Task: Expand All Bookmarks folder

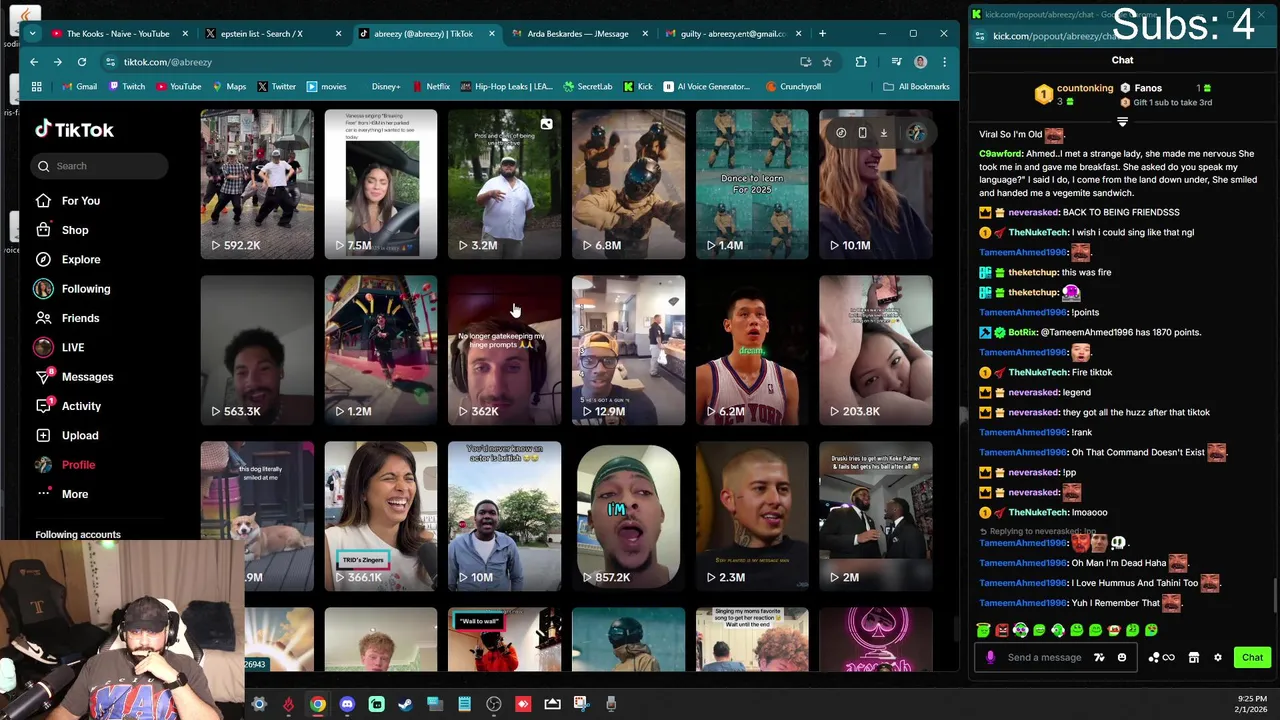Action: pyautogui.click(x=916, y=87)
